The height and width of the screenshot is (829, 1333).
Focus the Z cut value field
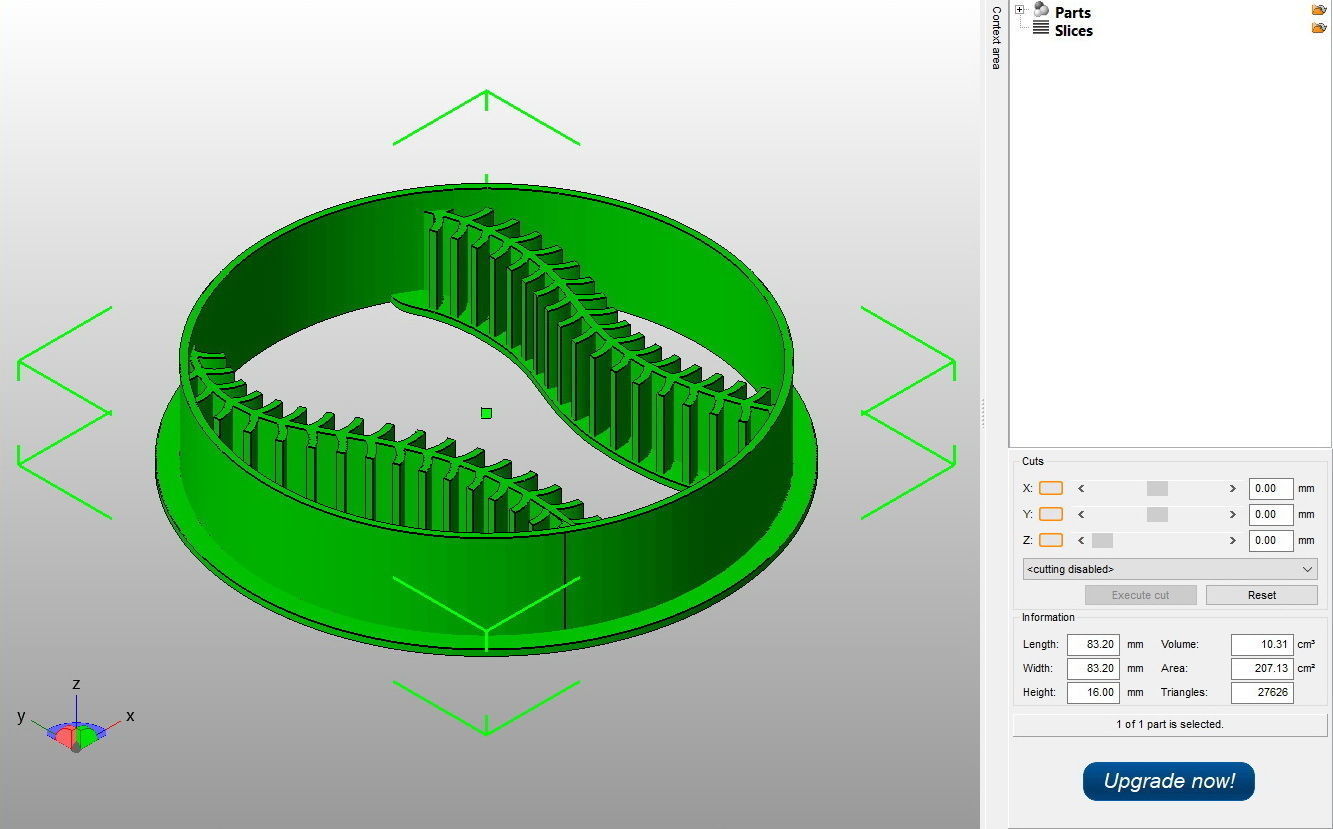click(x=1271, y=541)
